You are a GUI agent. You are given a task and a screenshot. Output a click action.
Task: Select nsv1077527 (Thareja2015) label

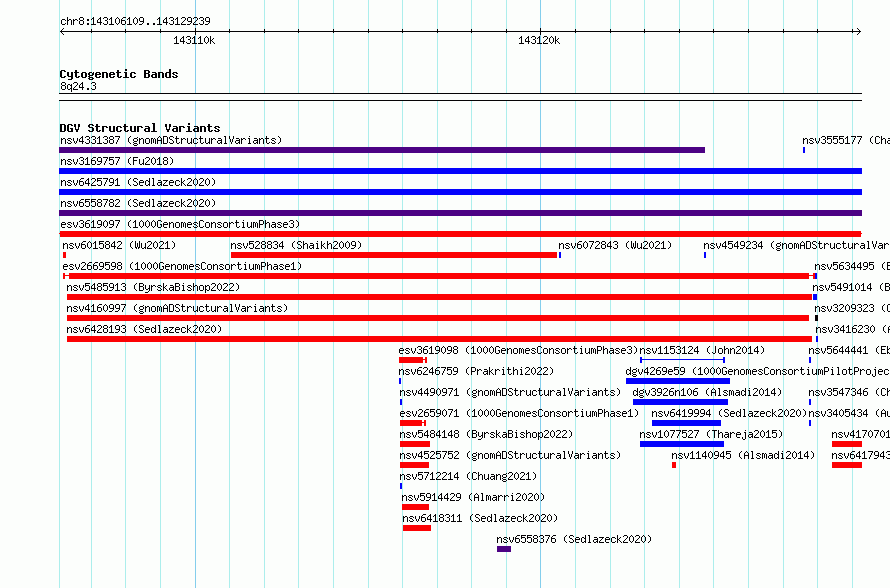click(x=711, y=434)
